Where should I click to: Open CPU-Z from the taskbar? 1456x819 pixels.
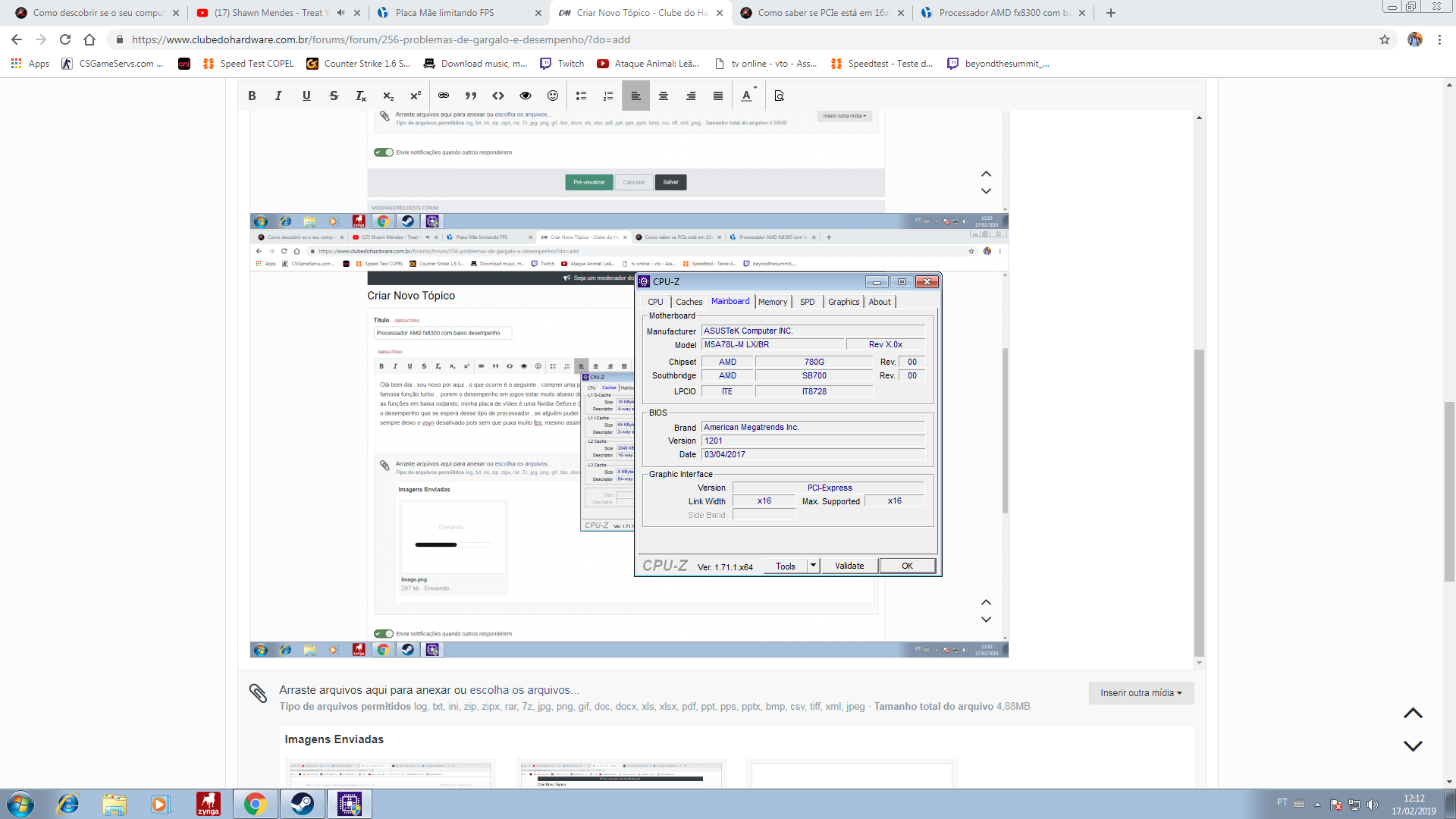(350, 804)
